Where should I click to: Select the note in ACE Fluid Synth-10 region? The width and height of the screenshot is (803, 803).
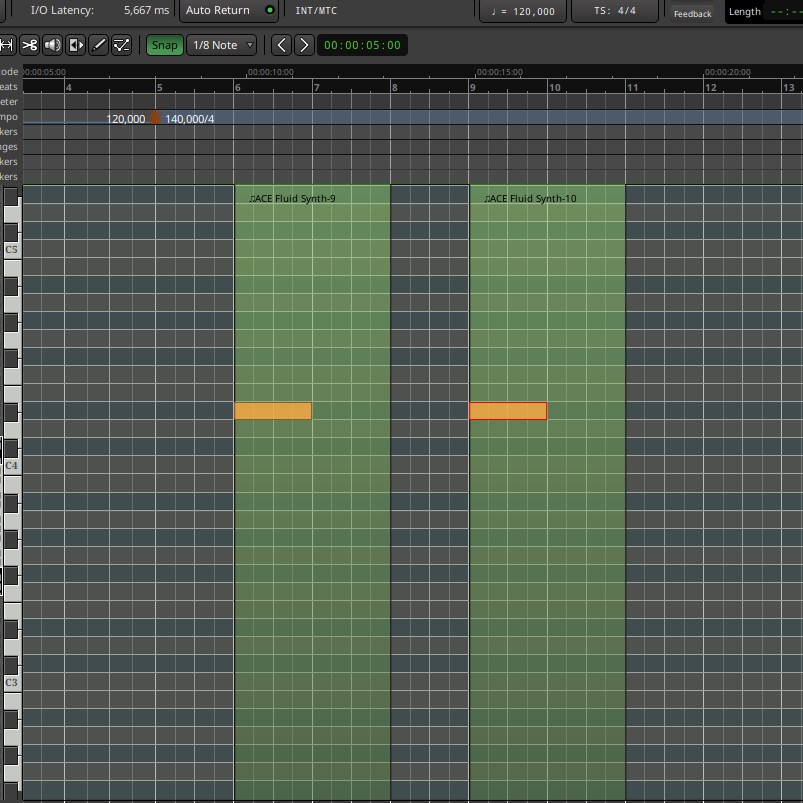click(x=508, y=411)
